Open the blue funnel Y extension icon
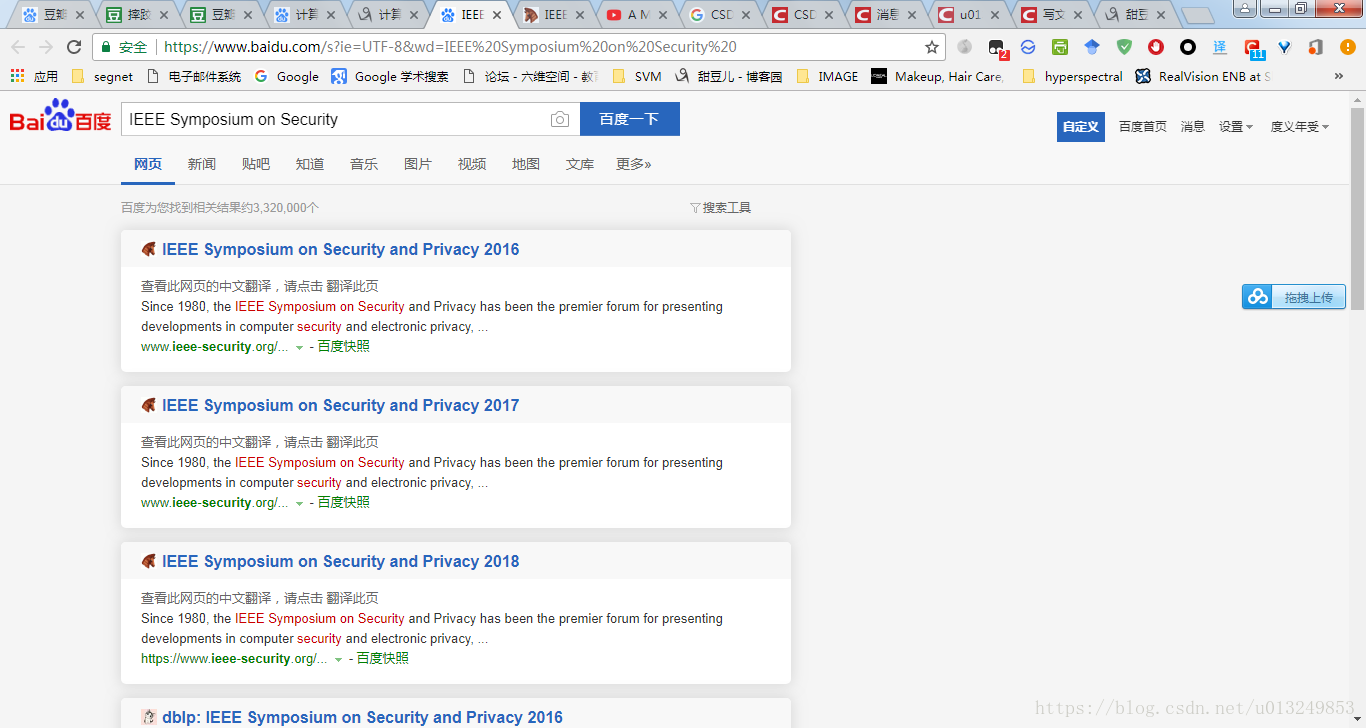 pyautogui.click(x=1284, y=47)
